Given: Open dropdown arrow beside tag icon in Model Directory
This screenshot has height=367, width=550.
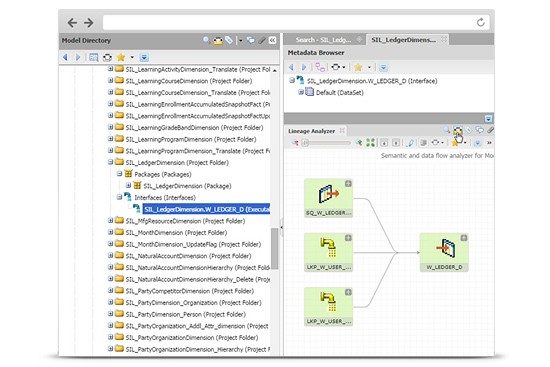Looking at the screenshot, I should pyautogui.click(x=241, y=41).
